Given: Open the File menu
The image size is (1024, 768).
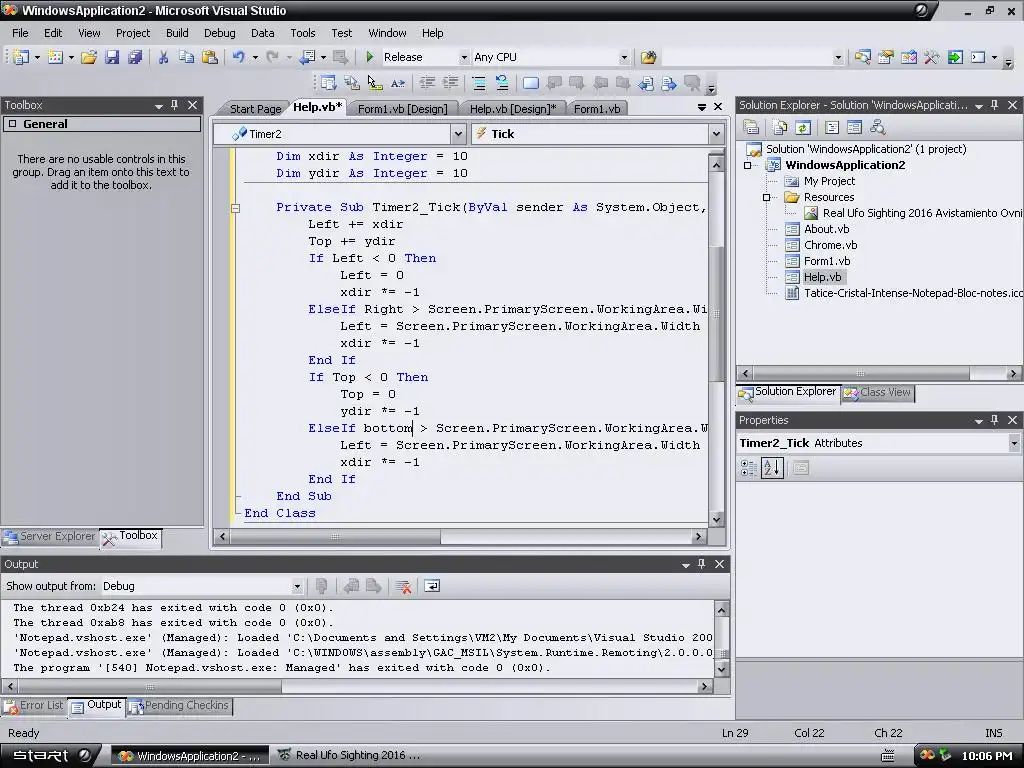Looking at the screenshot, I should tap(20, 33).
